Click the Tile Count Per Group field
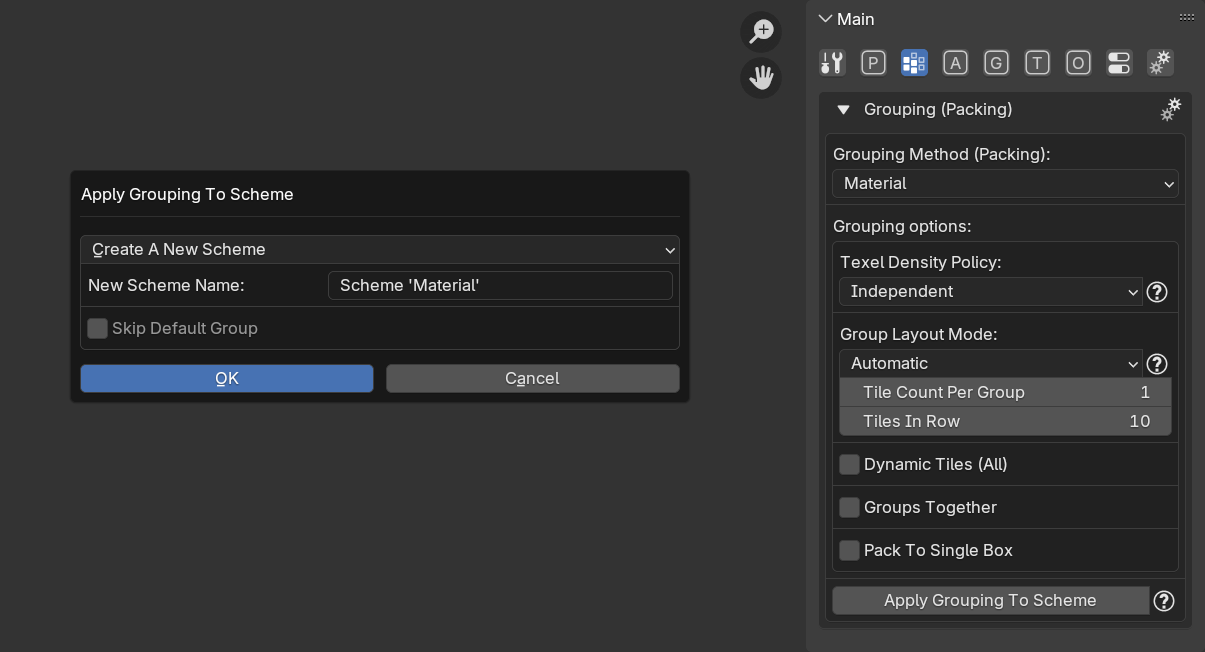 [1005, 392]
